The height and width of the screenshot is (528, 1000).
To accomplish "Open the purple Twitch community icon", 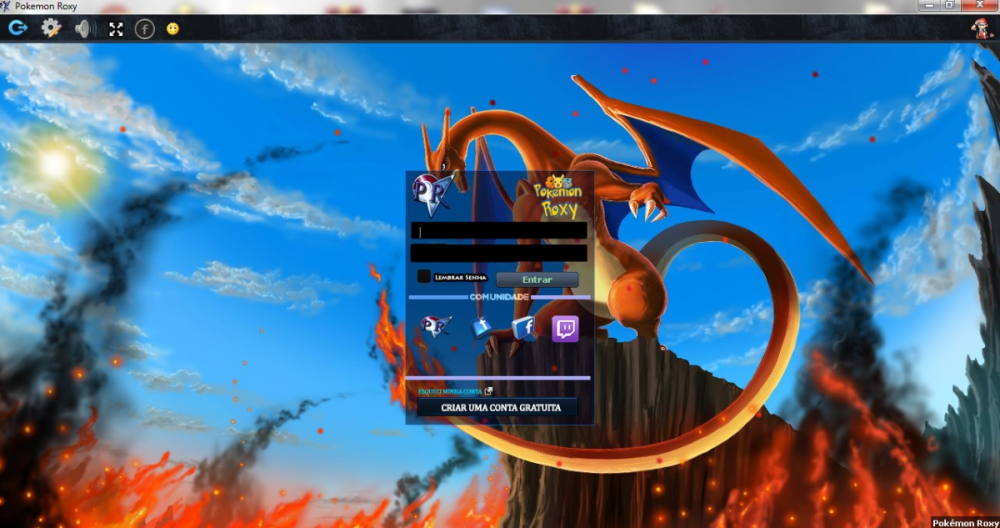I will (x=565, y=328).
